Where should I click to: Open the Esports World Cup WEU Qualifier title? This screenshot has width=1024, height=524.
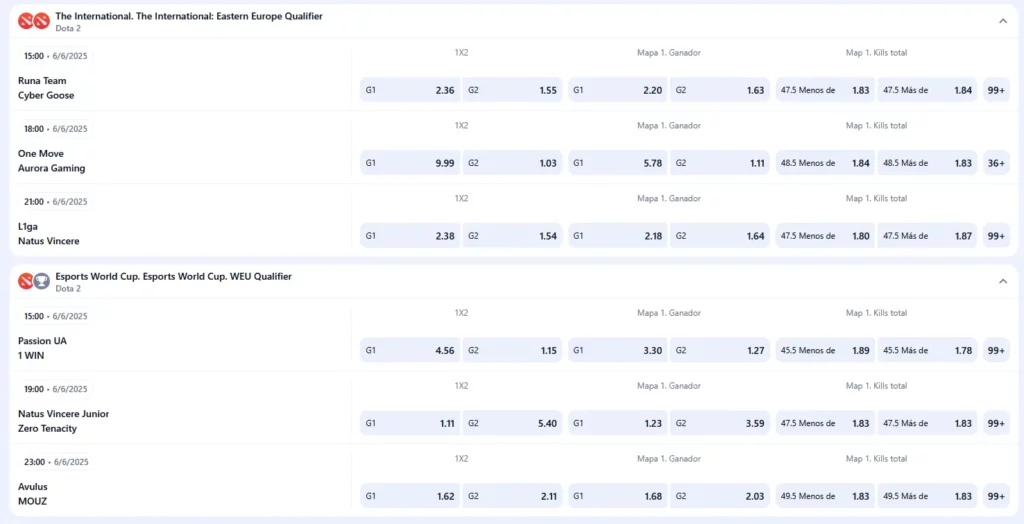173,276
